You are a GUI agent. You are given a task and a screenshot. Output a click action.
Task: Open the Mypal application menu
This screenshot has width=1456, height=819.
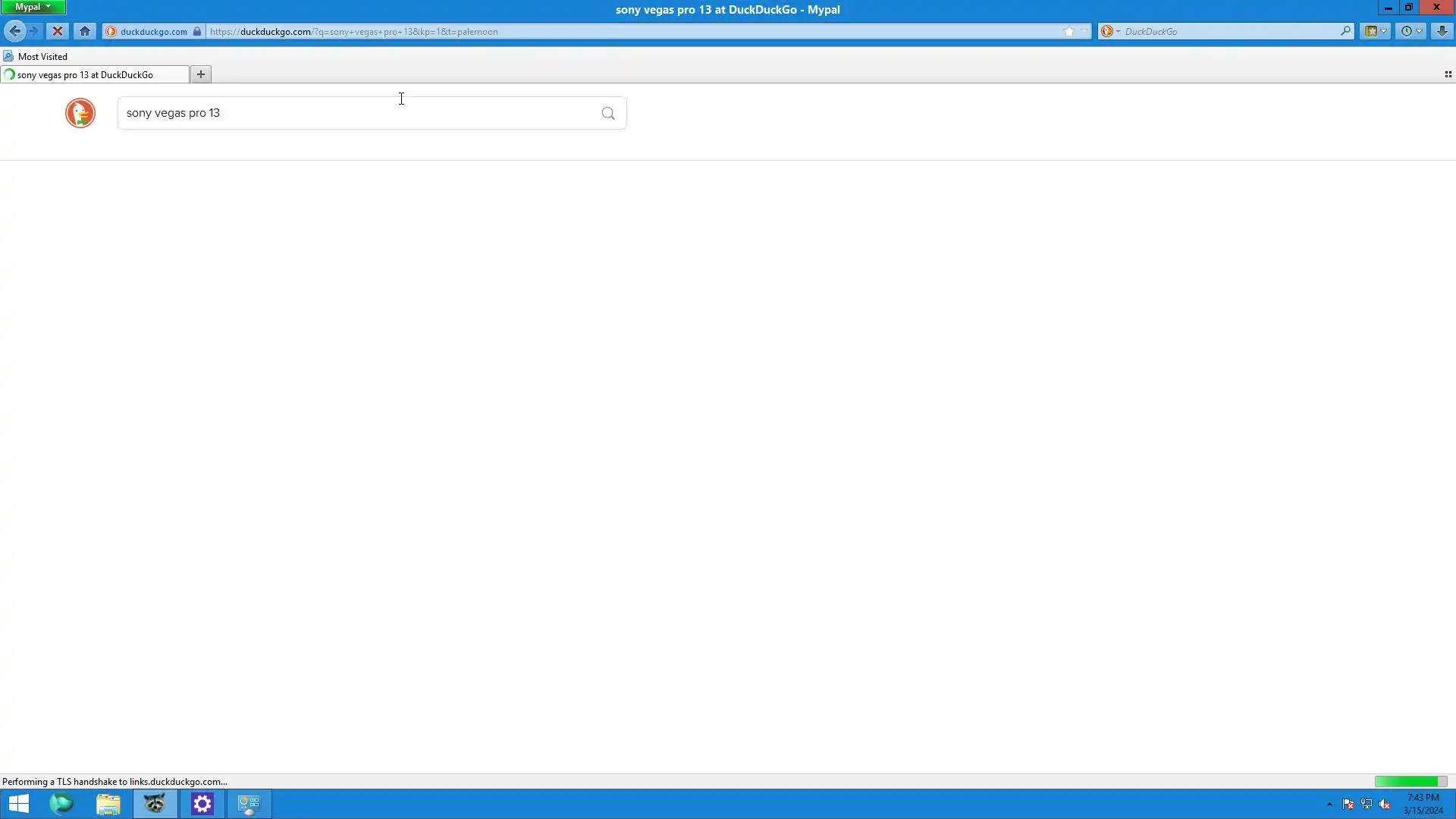coord(33,7)
